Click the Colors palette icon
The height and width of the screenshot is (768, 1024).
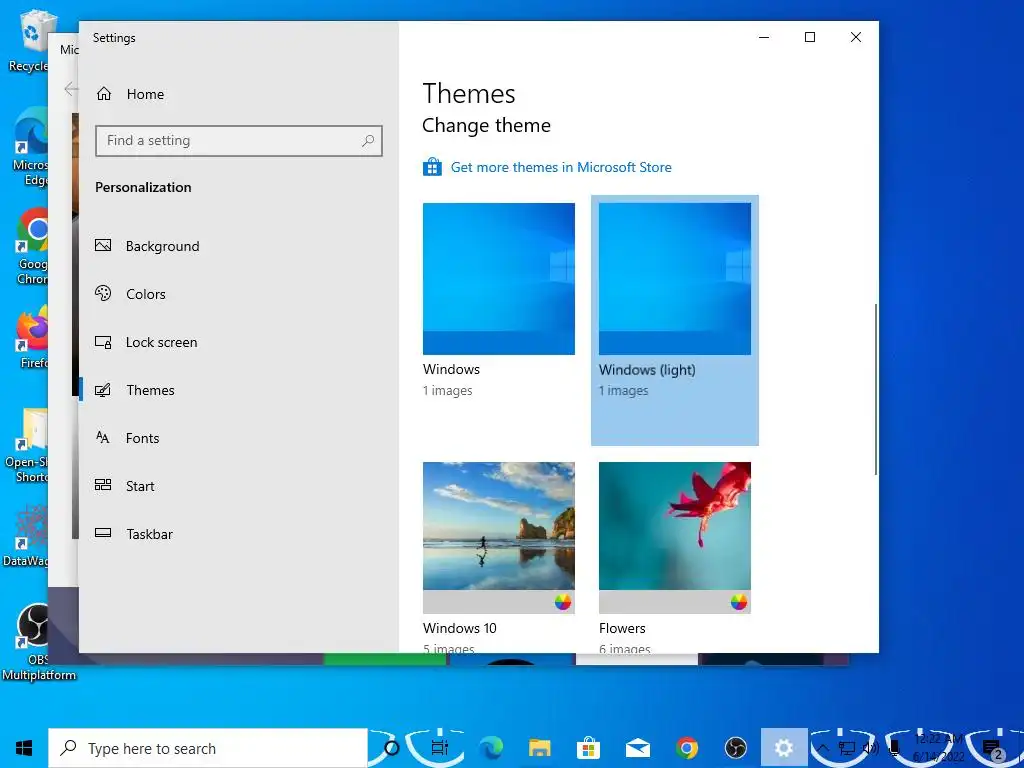(x=103, y=293)
